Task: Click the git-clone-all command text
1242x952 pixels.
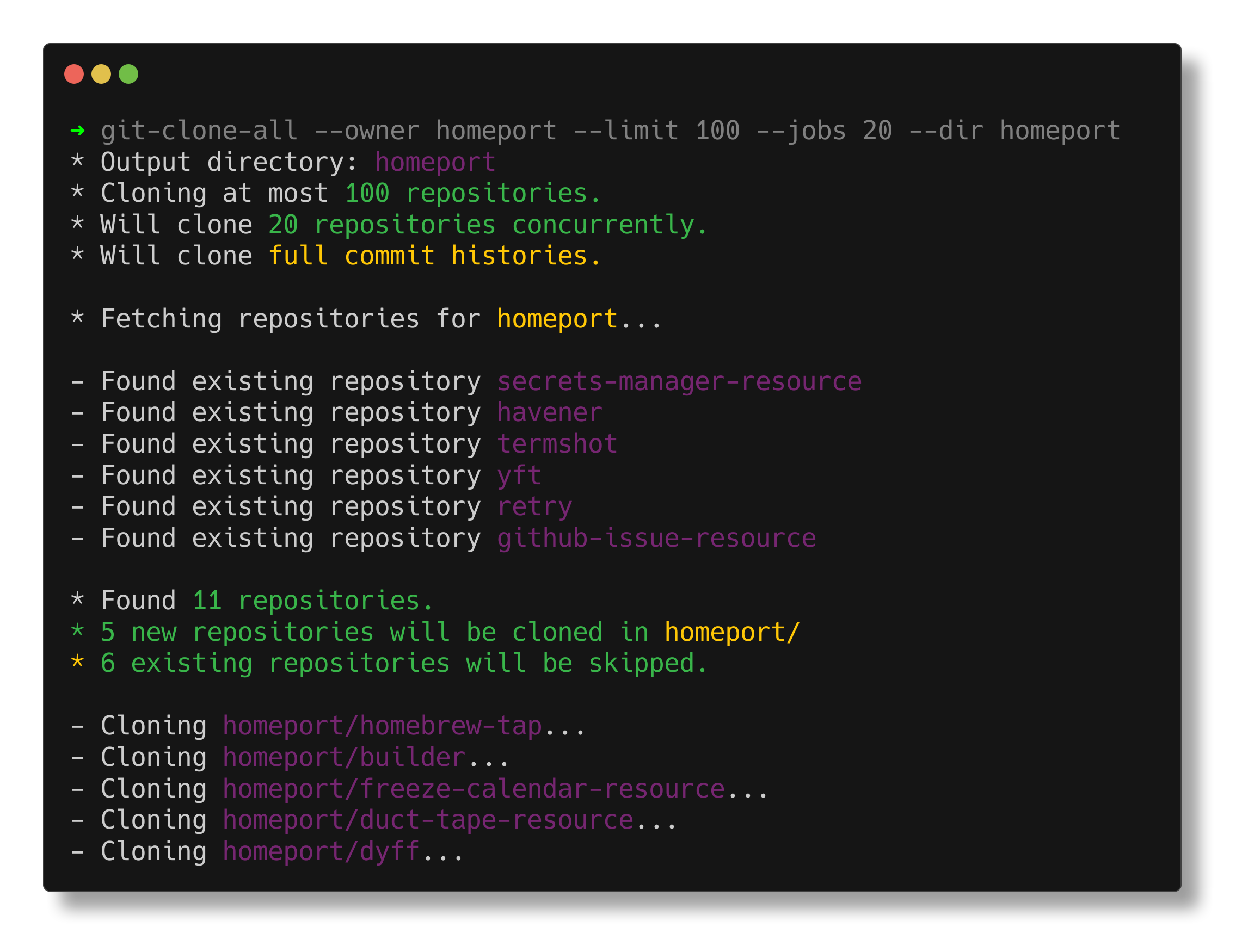Action: (x=199, y=131)
